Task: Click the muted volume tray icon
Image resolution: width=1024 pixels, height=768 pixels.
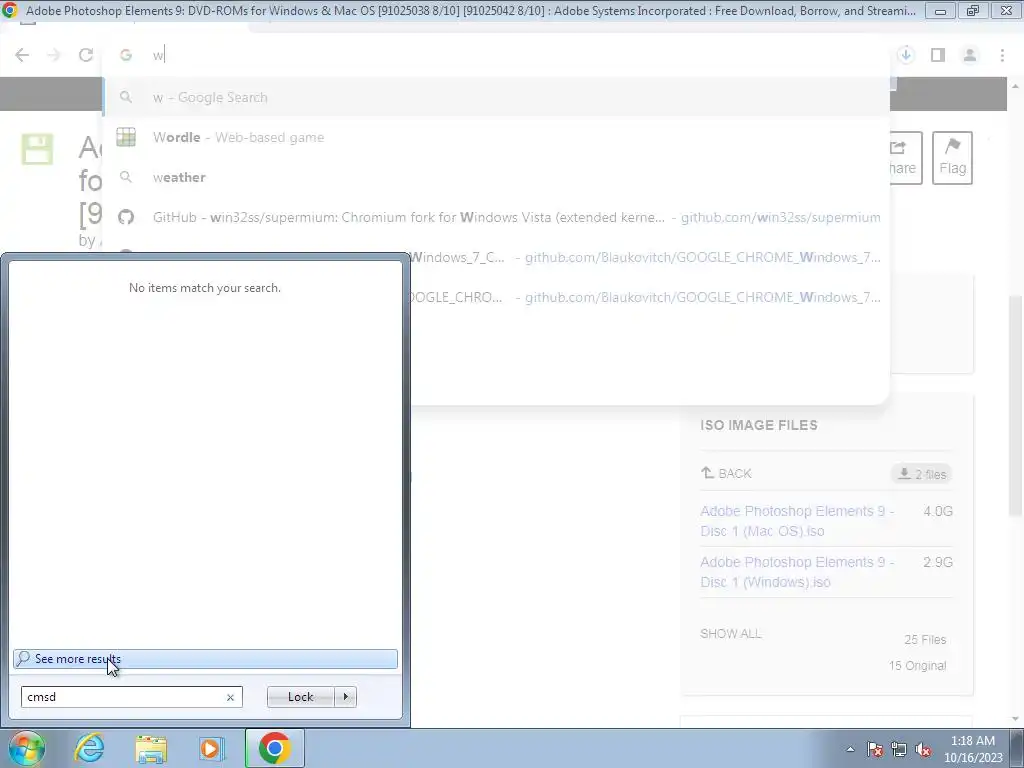Action: [923, 749]
